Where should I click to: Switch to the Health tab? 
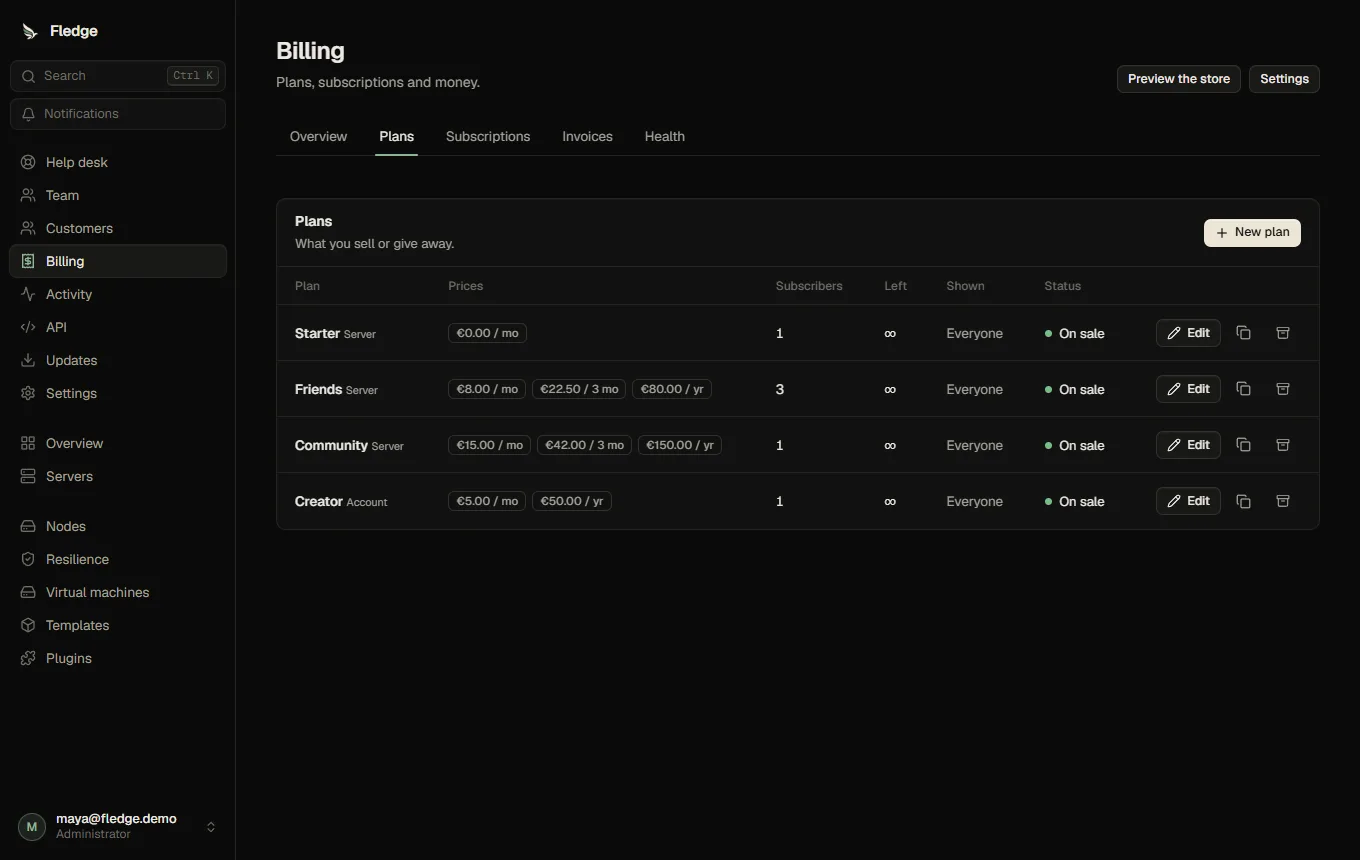665,136
